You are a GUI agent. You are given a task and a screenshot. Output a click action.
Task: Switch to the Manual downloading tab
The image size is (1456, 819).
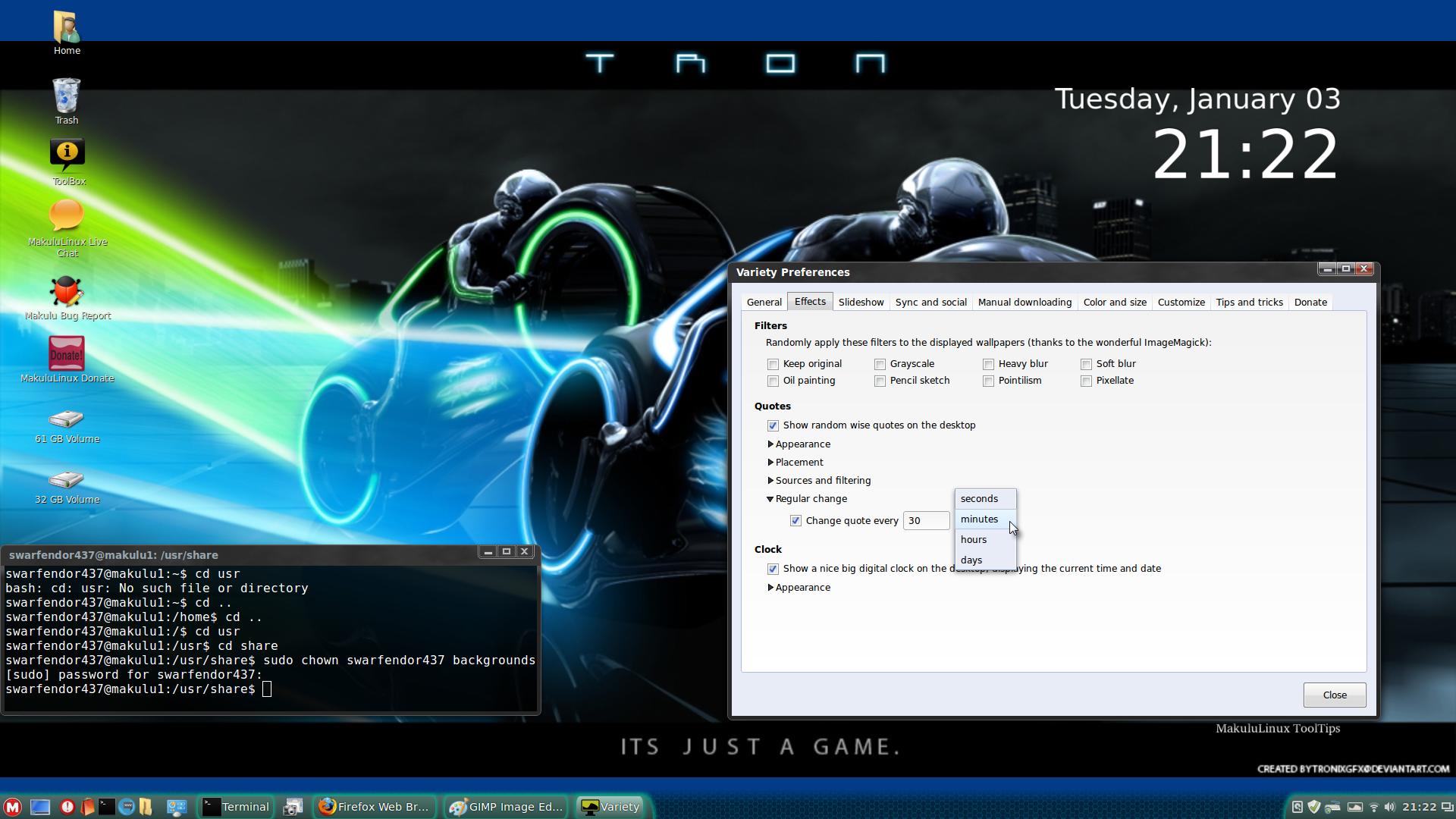tap(1025, 303)
